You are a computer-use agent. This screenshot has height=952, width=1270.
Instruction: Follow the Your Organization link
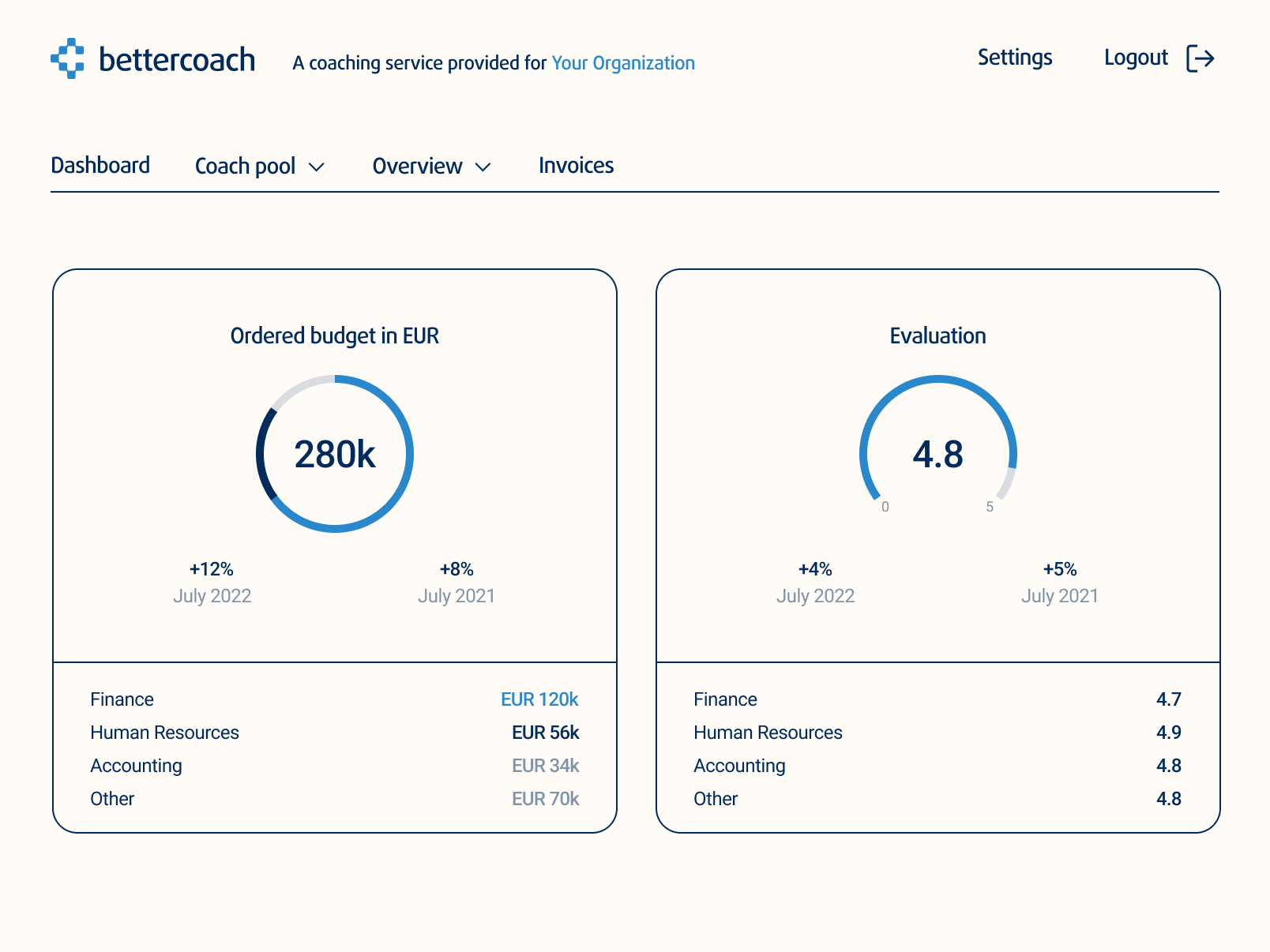point(622,63)
